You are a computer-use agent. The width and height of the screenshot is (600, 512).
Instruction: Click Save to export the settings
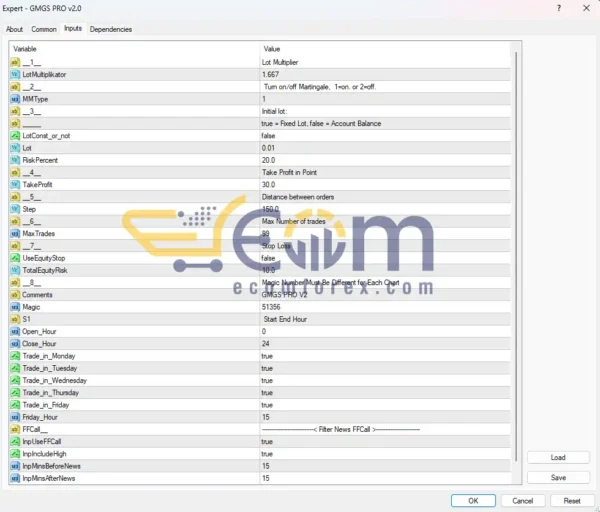tap(558, 478)
